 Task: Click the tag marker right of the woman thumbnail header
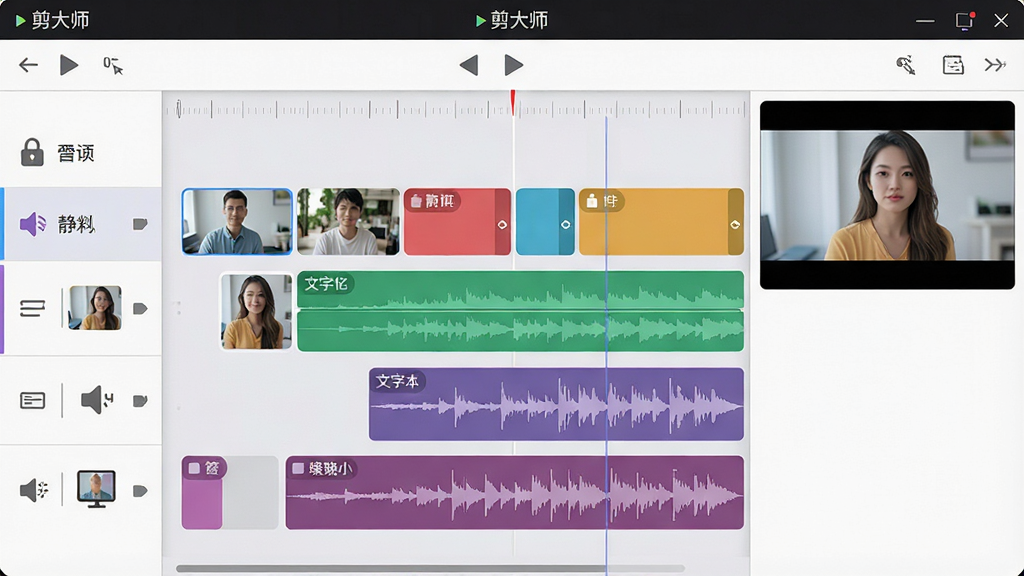click(140, 308)
